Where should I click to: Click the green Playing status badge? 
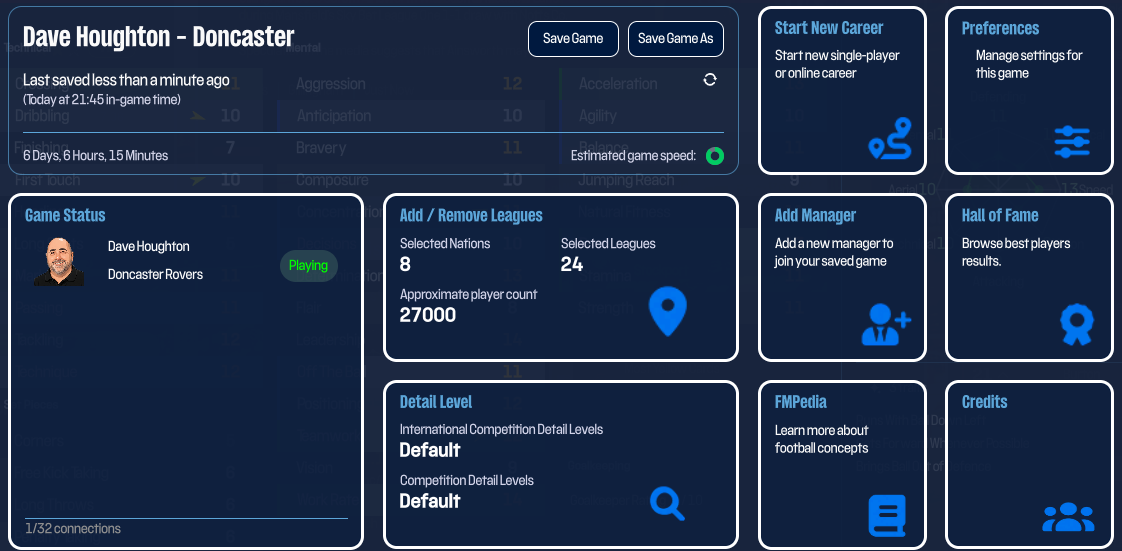308,265
